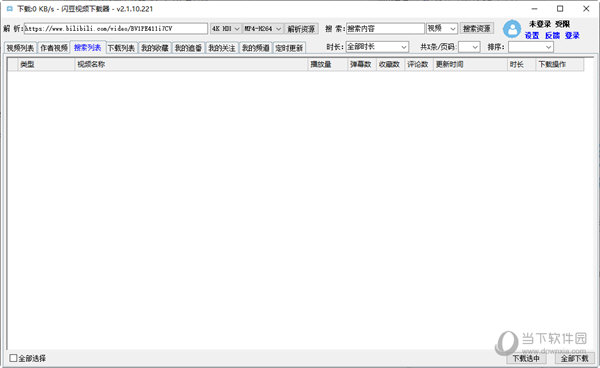Click the 时长 column header
The height and width of the screenshot is (368, 600).
tap(521, 64)
